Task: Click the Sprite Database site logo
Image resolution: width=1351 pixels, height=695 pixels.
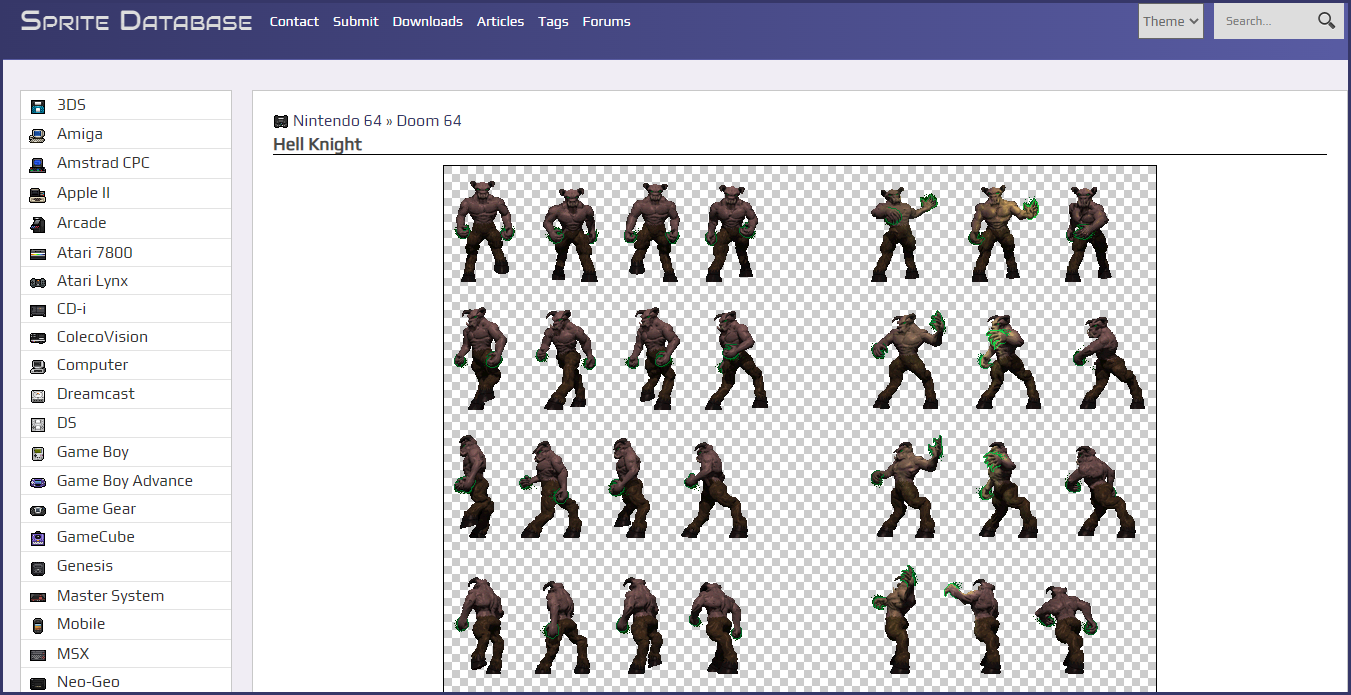Action: click(136, 21)
